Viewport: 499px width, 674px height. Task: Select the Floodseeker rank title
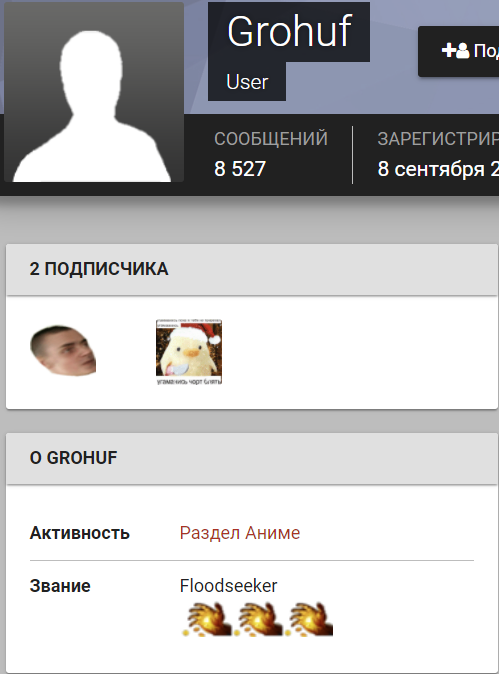[x=228, y=586]
